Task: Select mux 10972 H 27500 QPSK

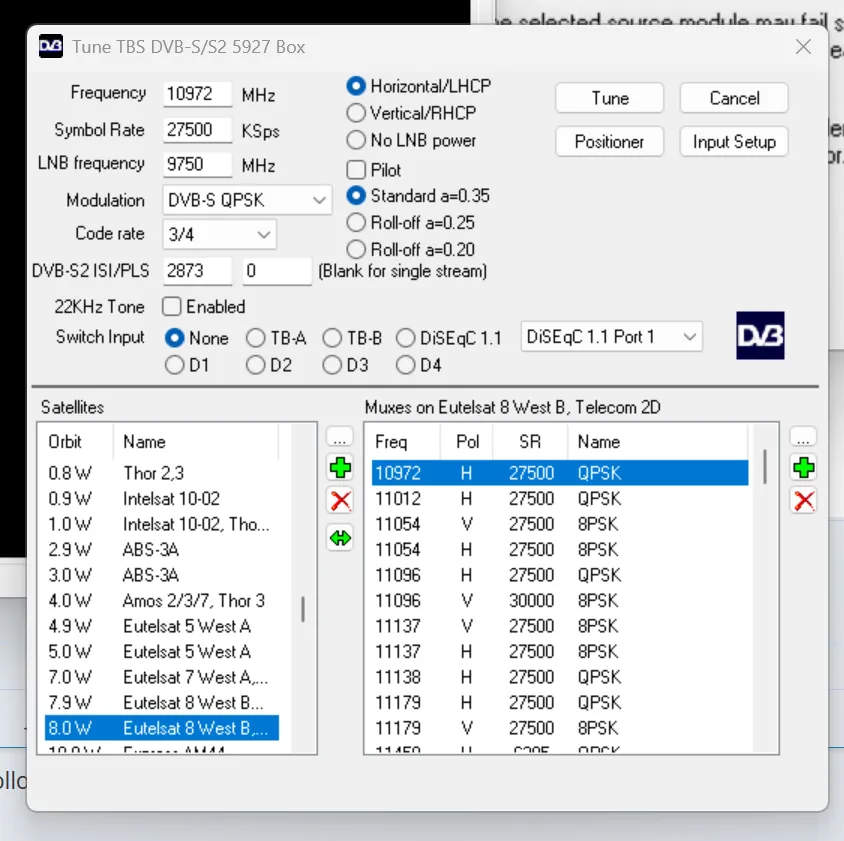Action: [560, 473]
